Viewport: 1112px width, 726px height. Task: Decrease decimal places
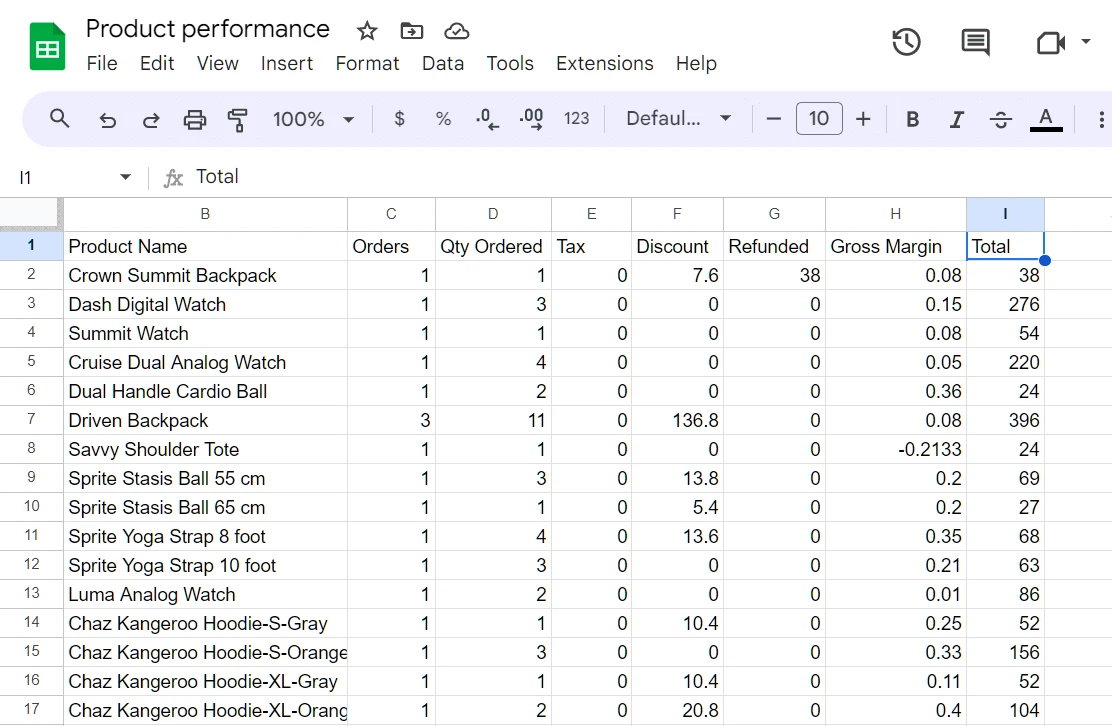pos(487,118)
